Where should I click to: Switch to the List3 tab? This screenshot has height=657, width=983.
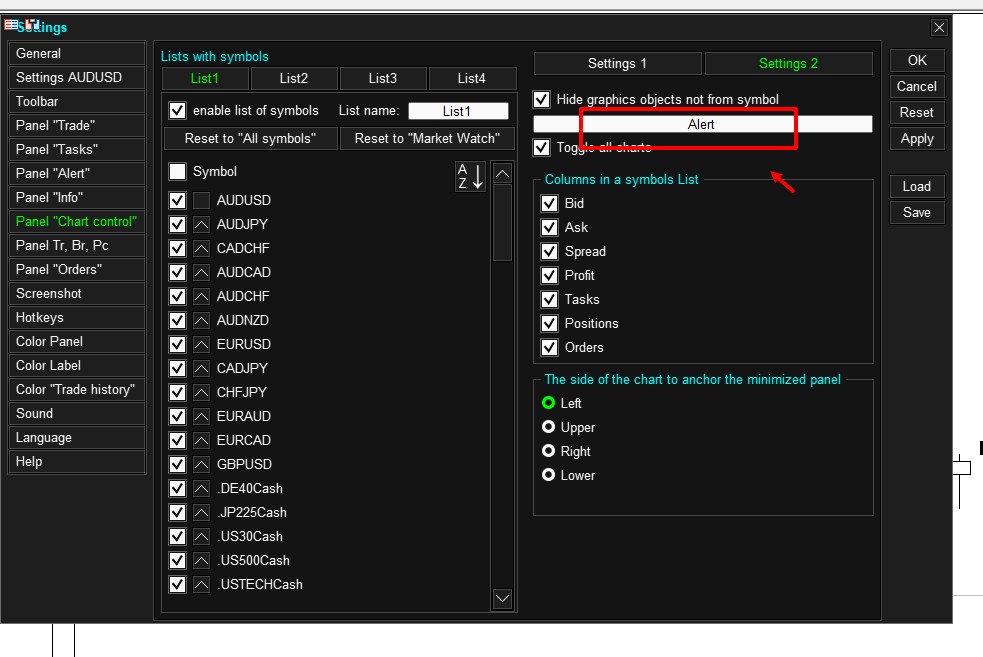382,78
